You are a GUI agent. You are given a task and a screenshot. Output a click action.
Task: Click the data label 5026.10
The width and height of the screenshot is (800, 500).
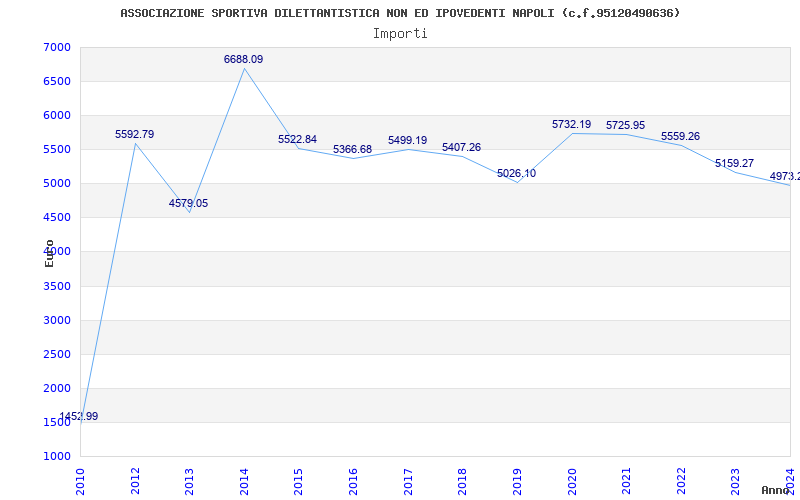(x=516, y=174)
